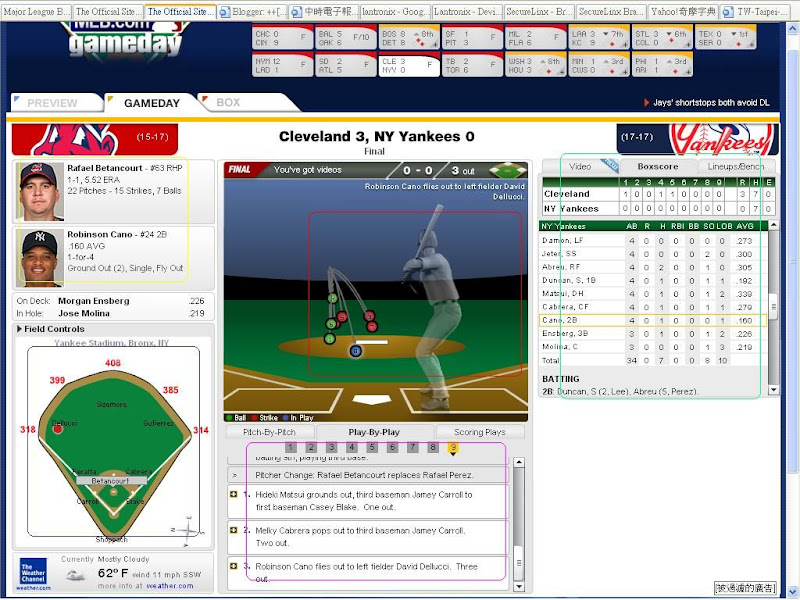Click the compass rose on field map
This screenshot has width=800, height=600.
188,529
